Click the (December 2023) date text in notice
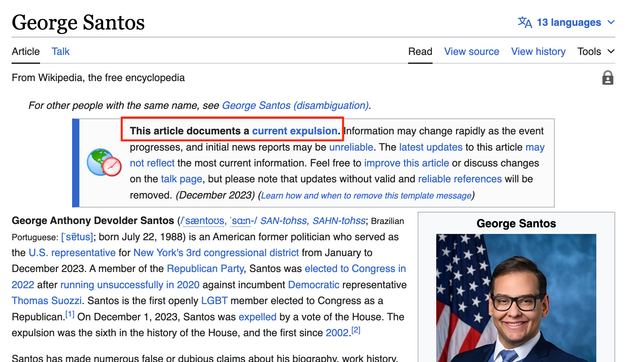The image size is (637, 362). click(x=215, y=195)
